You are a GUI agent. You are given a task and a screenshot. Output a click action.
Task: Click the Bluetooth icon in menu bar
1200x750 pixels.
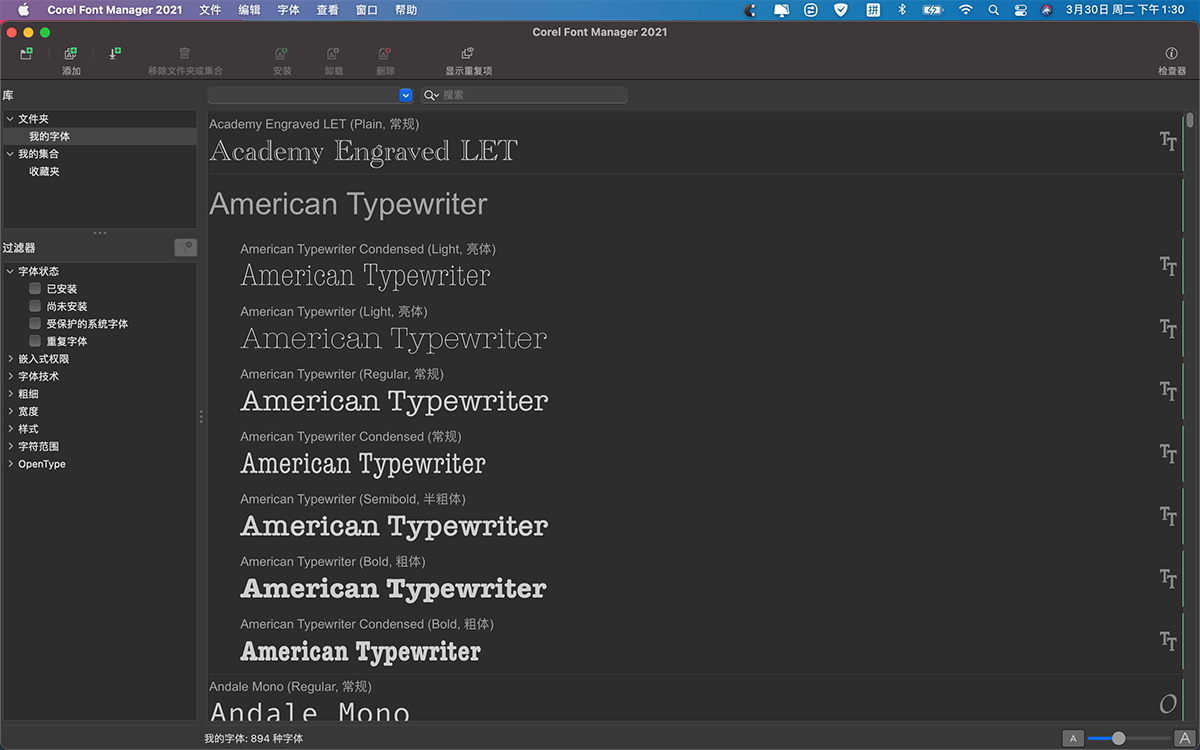click(901, 9)
